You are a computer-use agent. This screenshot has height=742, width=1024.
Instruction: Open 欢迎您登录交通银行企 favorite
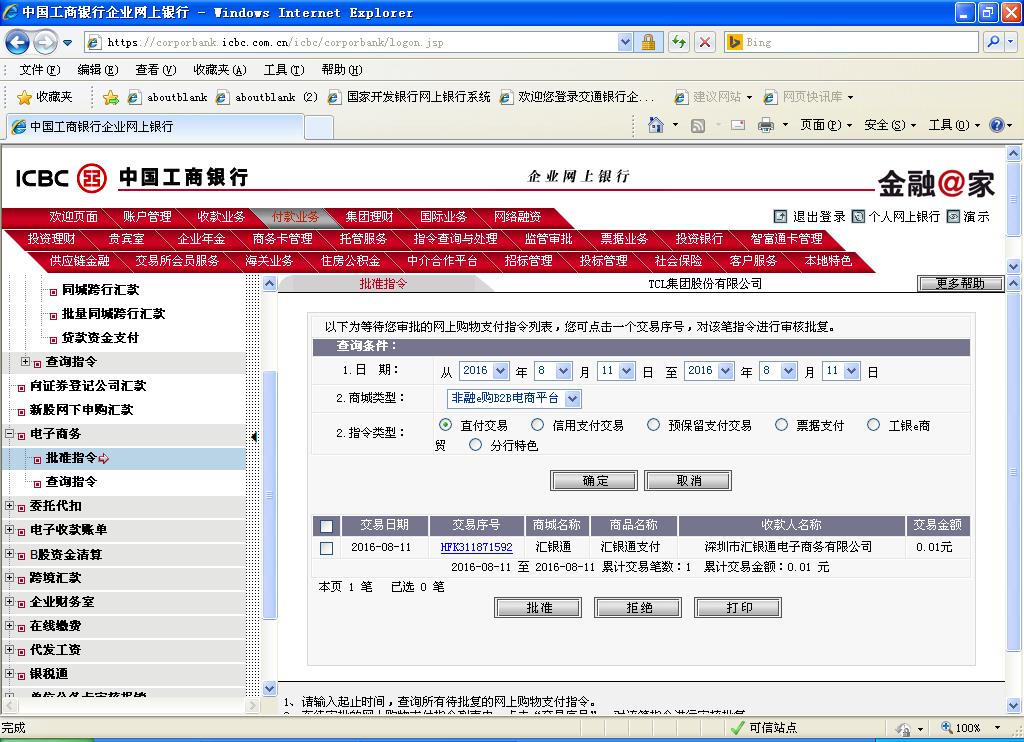click(x=577, y=97)
